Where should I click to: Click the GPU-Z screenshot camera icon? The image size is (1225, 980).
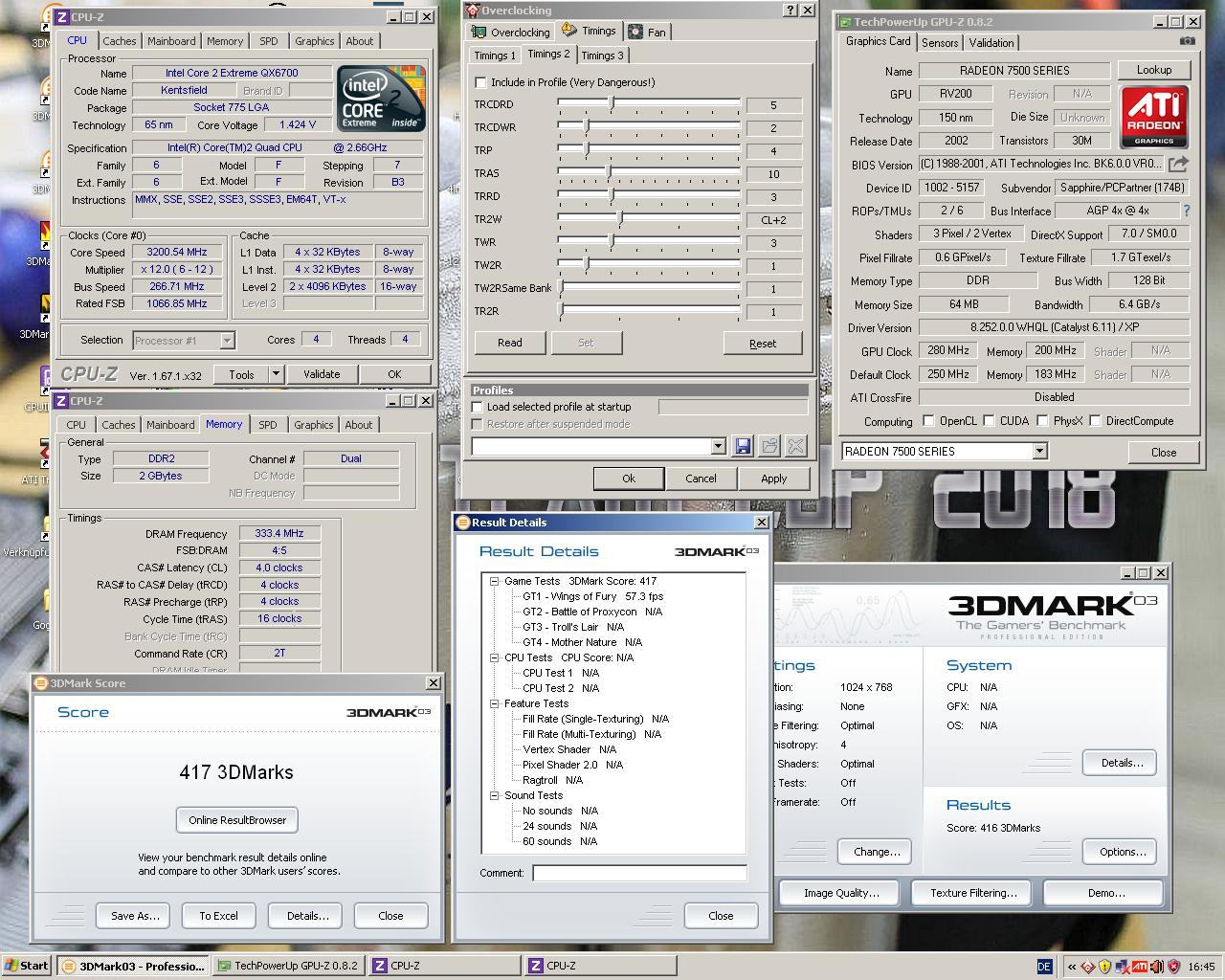coord(1188,41)
